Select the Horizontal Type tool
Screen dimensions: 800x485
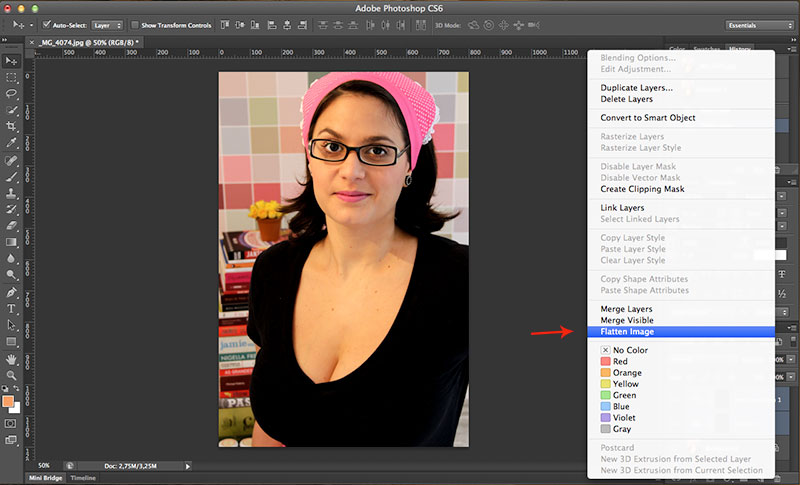coord(12,309)
